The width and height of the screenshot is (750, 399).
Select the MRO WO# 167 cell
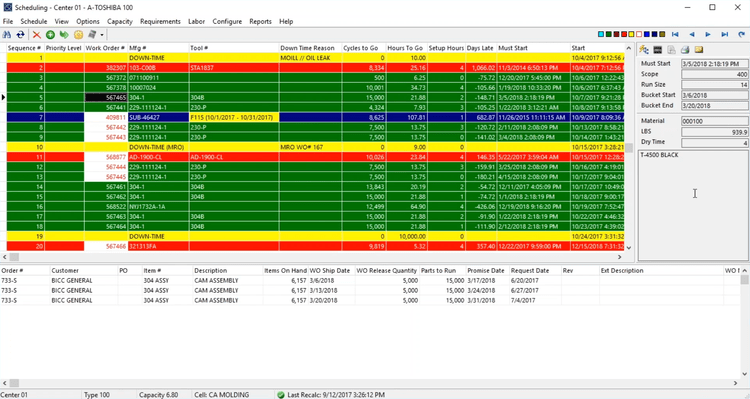(x=310, y=147)
